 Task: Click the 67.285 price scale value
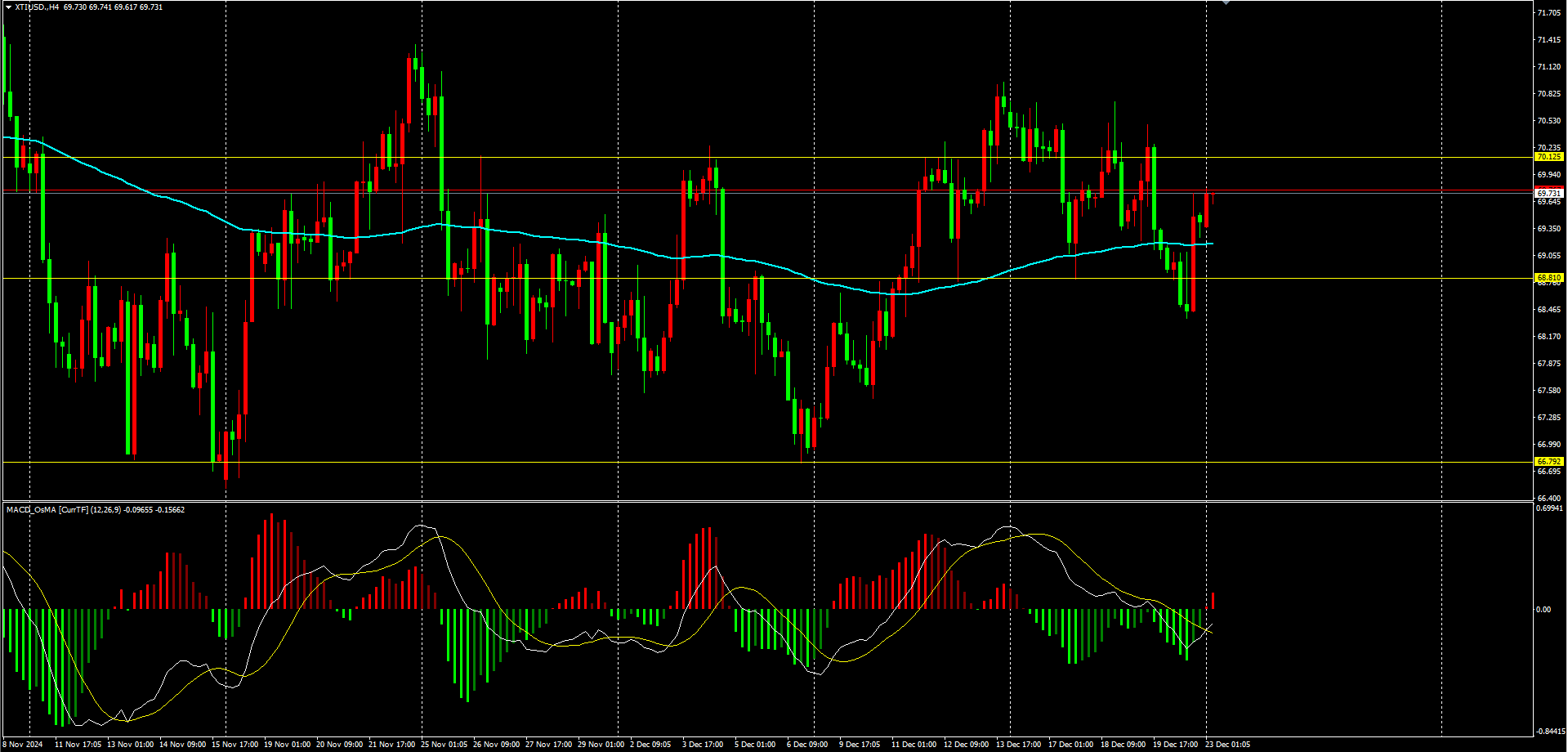[x=1549, y=418]
